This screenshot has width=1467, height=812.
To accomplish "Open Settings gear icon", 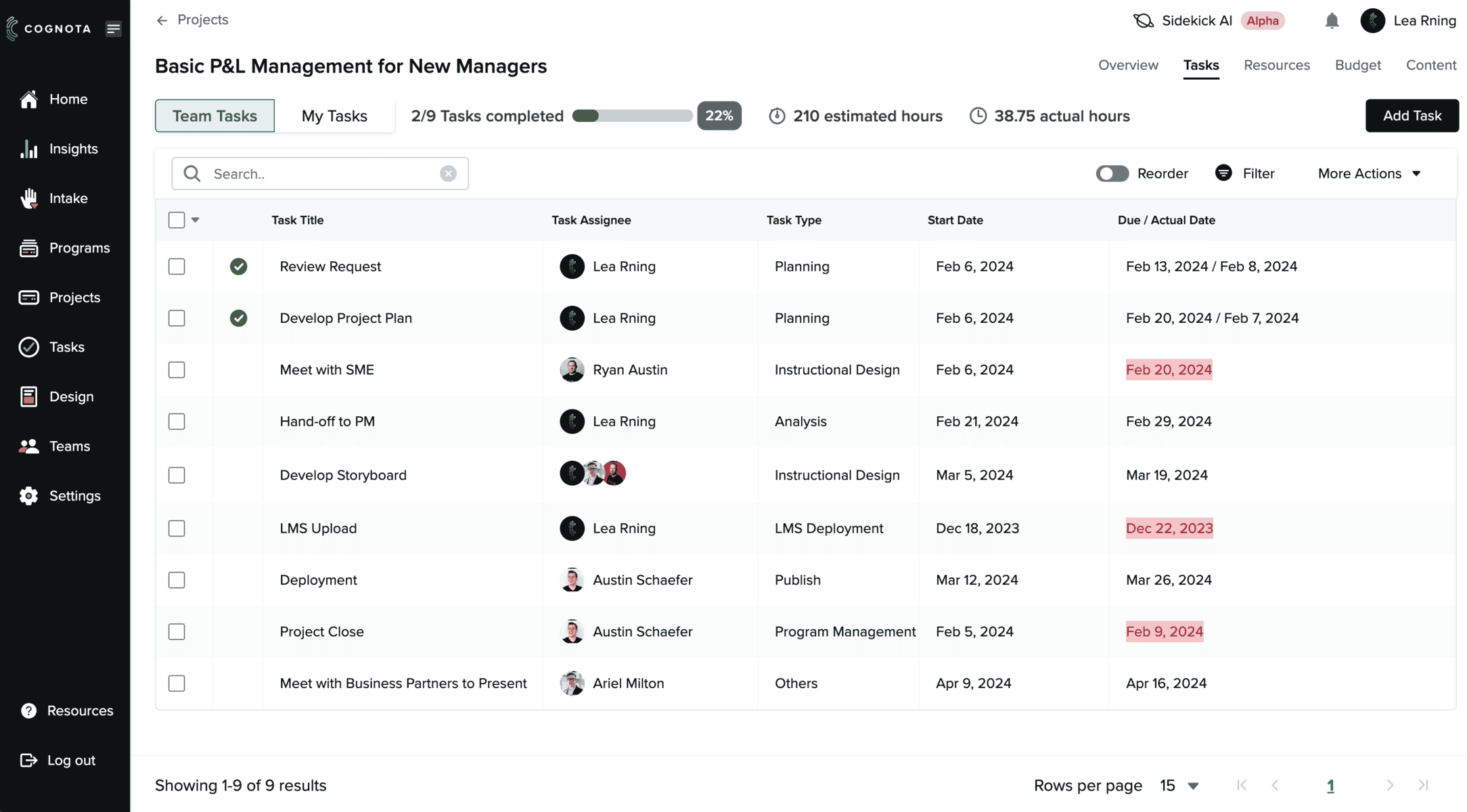I will click(x=28, y=496).
